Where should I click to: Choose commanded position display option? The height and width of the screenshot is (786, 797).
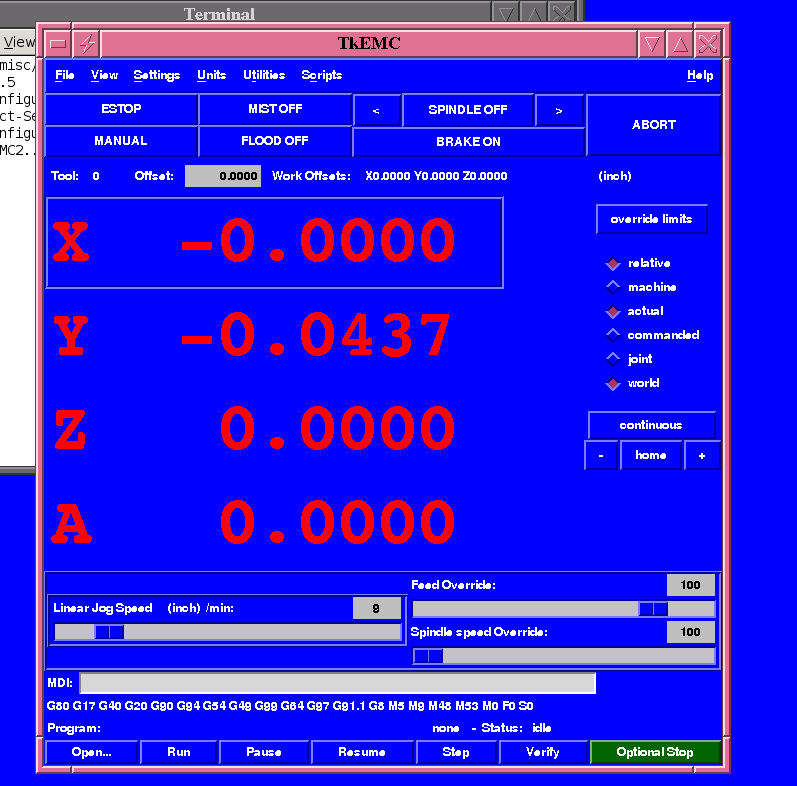tap(613, 336)
